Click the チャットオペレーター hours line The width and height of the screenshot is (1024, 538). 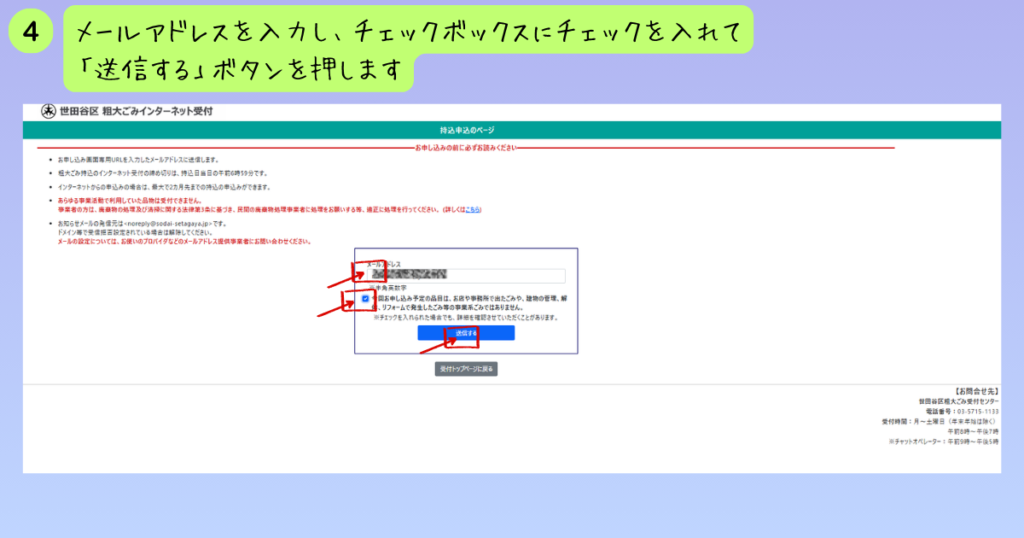944,442
